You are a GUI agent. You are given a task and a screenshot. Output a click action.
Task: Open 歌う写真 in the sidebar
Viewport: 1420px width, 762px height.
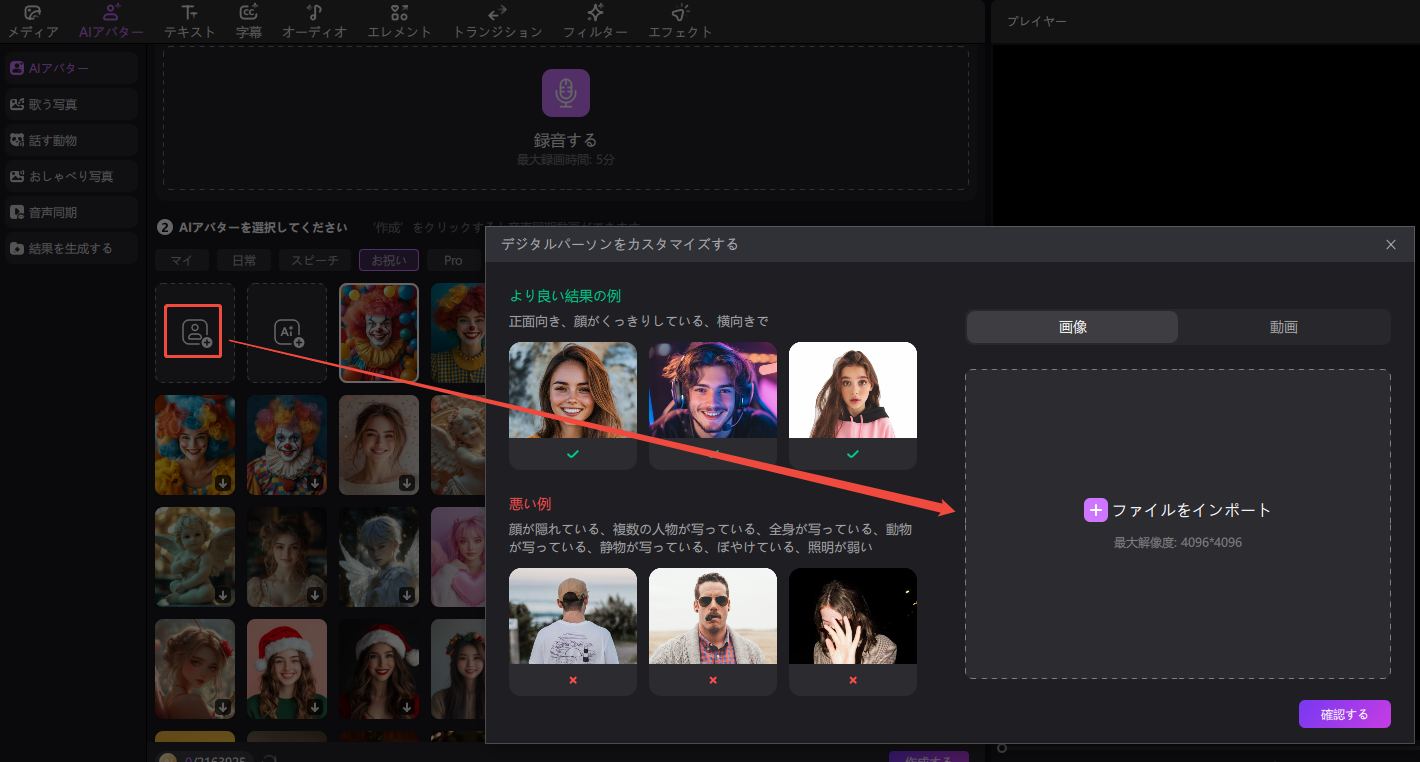point(70,104)
